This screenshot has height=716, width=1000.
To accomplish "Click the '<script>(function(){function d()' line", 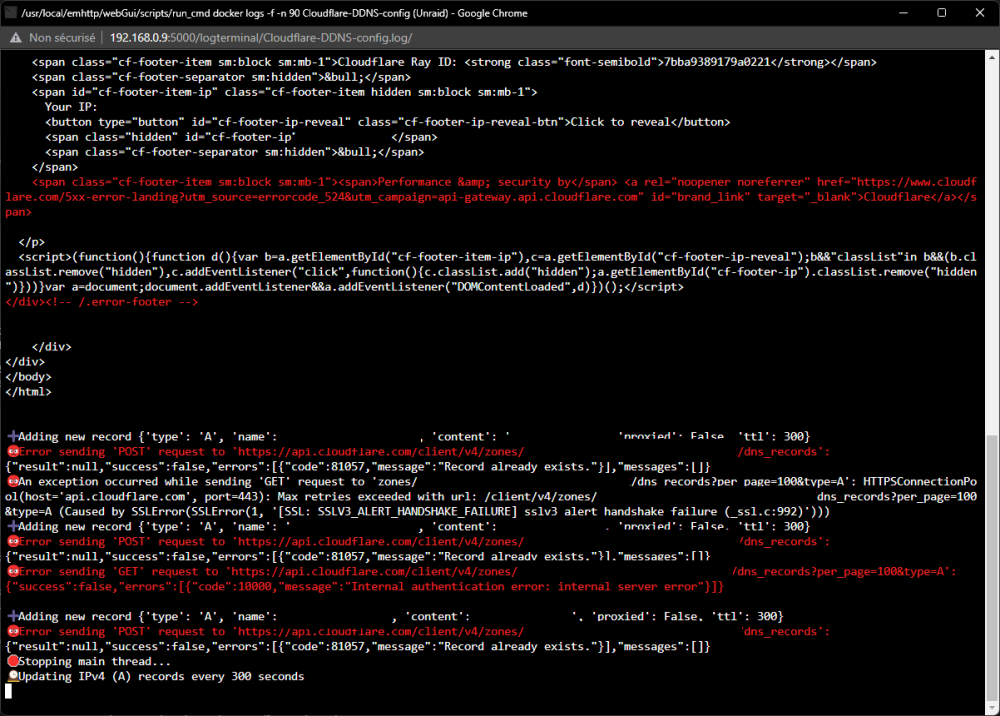I will coord(491,272).
